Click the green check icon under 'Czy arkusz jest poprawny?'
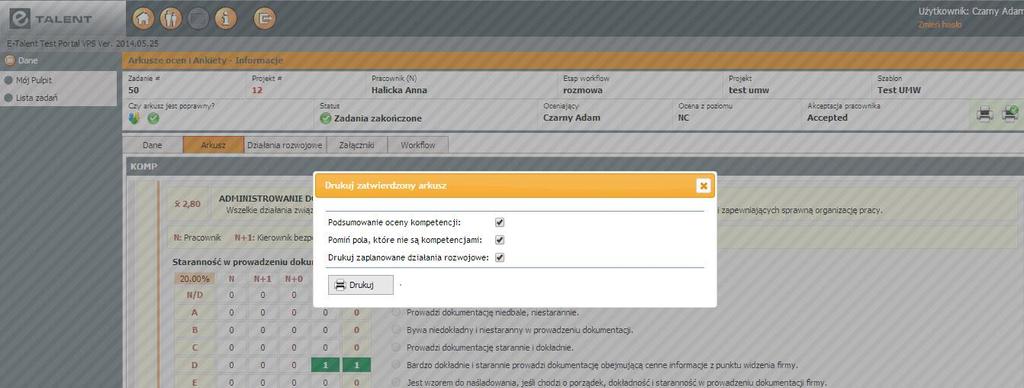This screenshot has width=1024, height=388. pos(153,118)
